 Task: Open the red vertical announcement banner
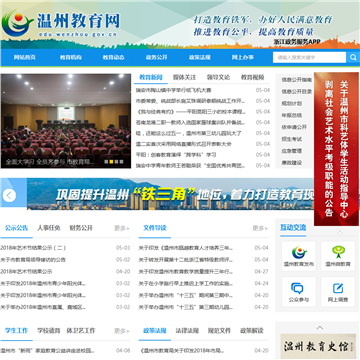point(336,149)
